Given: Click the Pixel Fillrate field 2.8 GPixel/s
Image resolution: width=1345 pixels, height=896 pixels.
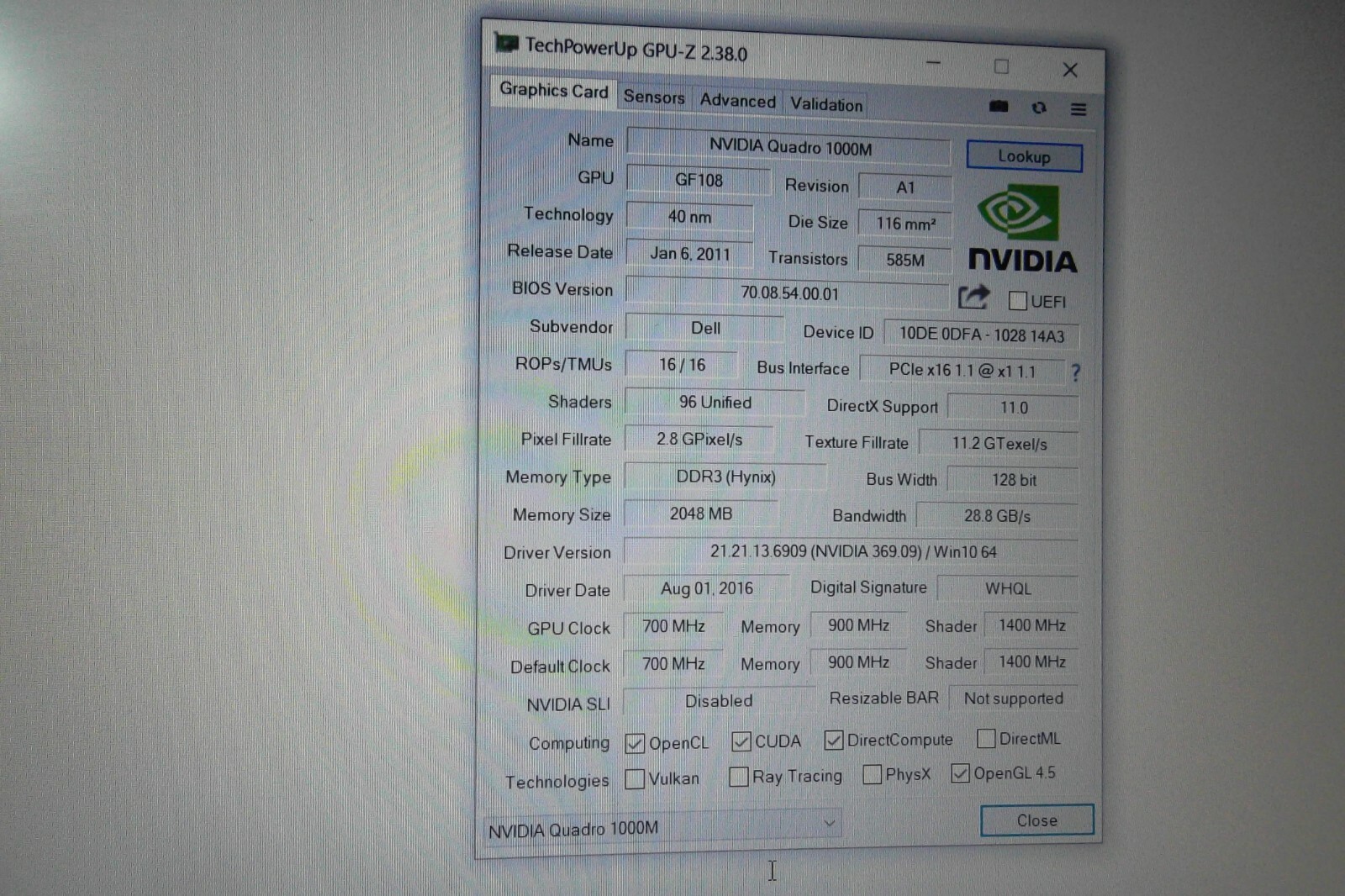Looking at the screenshot, I should [x=699, y=439].
